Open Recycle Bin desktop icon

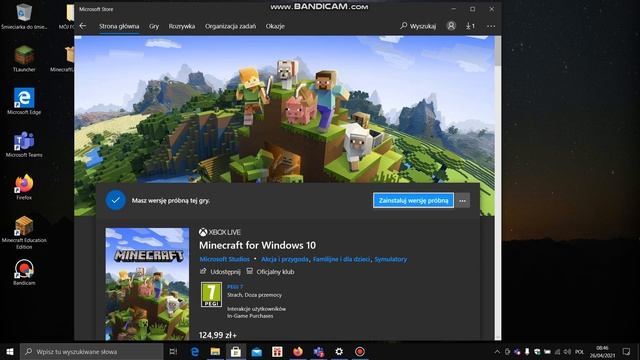coord(24,16)
